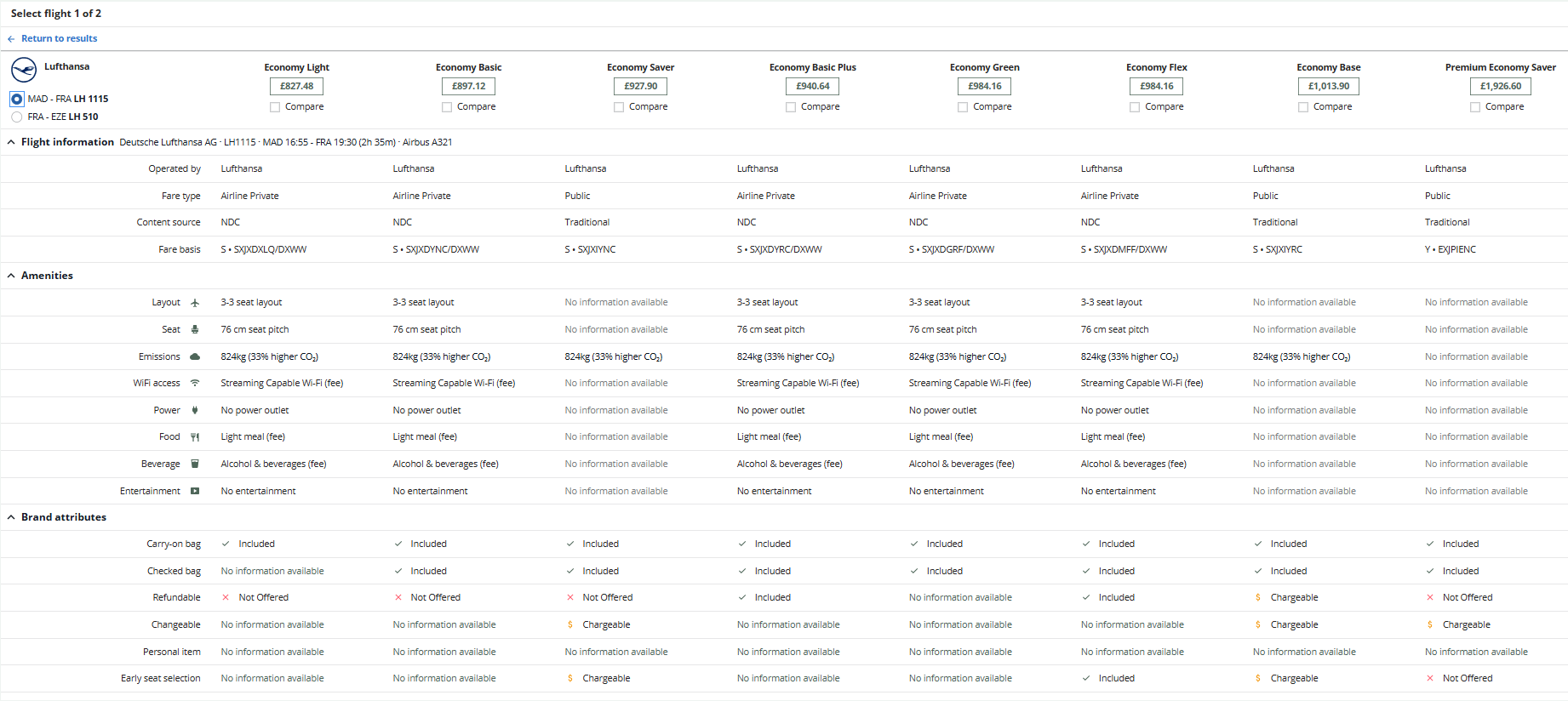Collapse the Flight information section
Viewport: 1568px width, 701px height.
(x=11, y=142)
